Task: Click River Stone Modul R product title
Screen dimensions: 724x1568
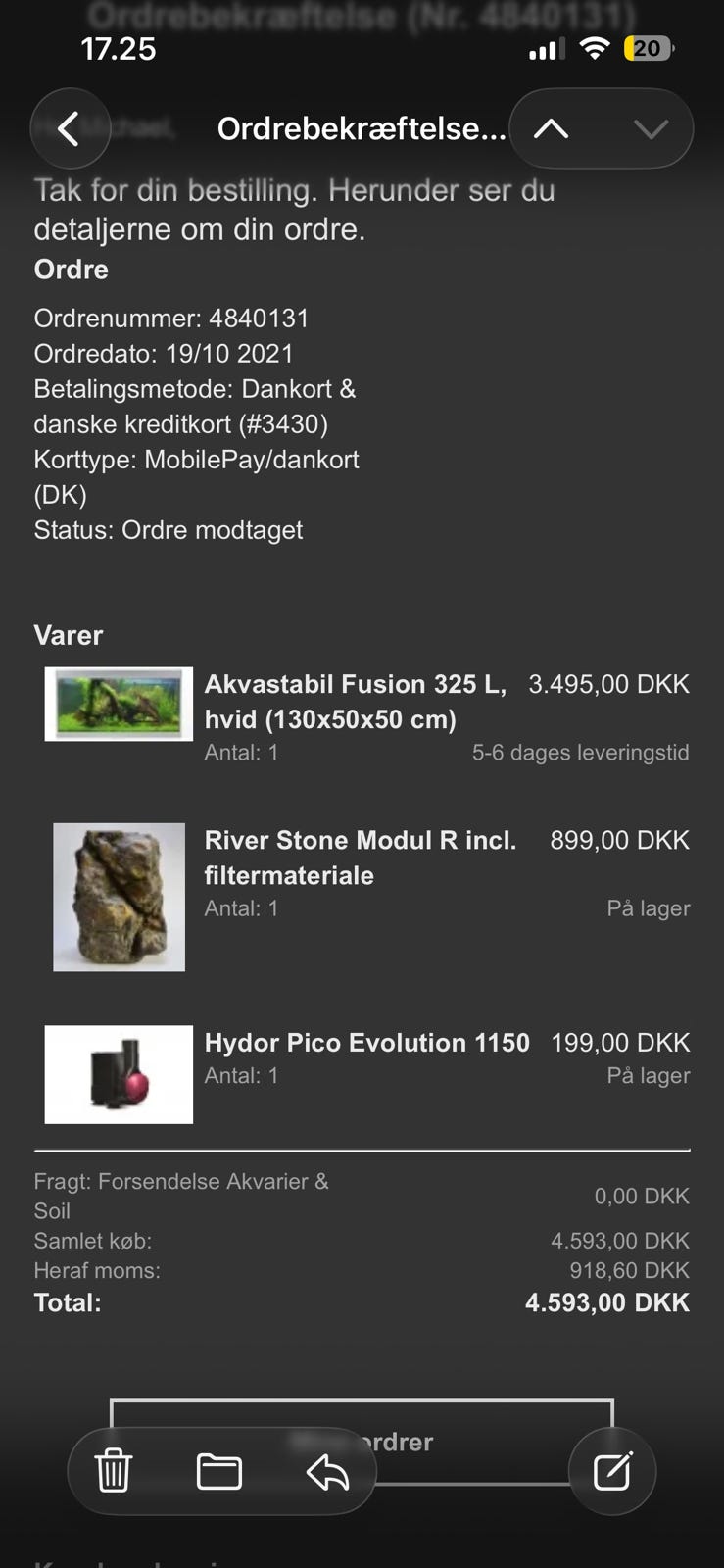Action: tap(360, 857)
